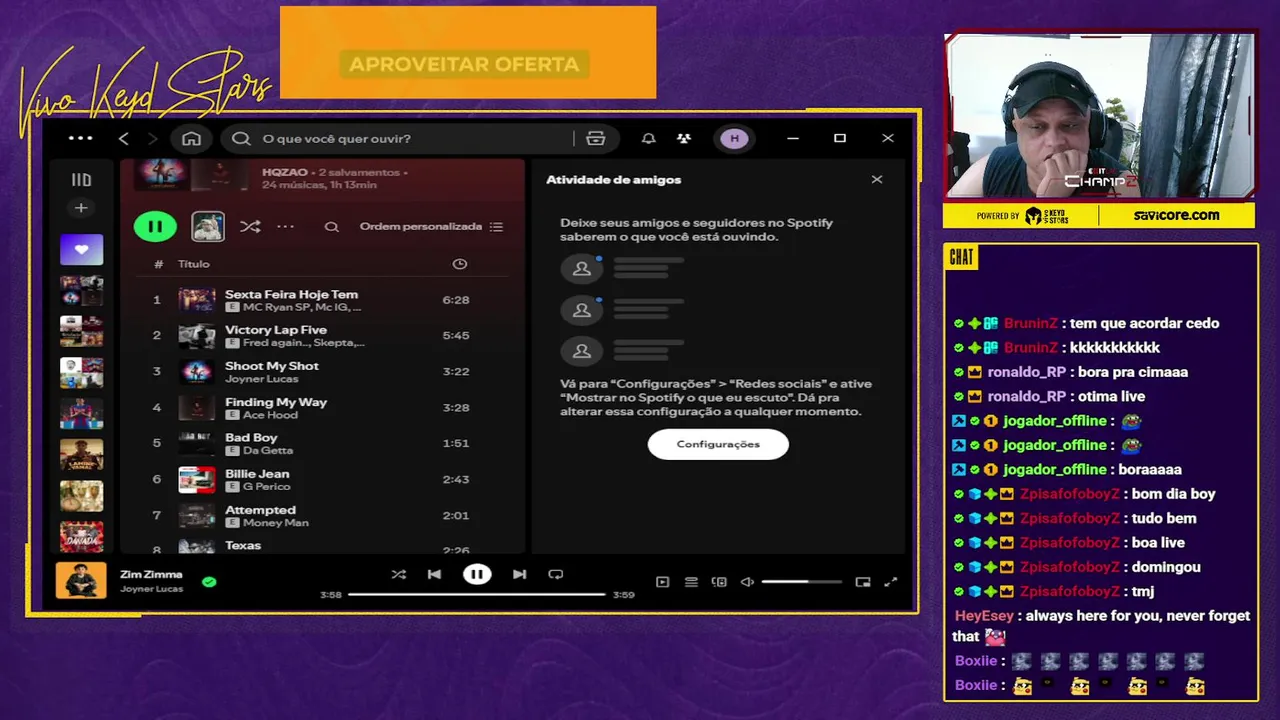Open artist link 'G Perico'
Screen dimensions: 1280x720
[x=266, y=487]
